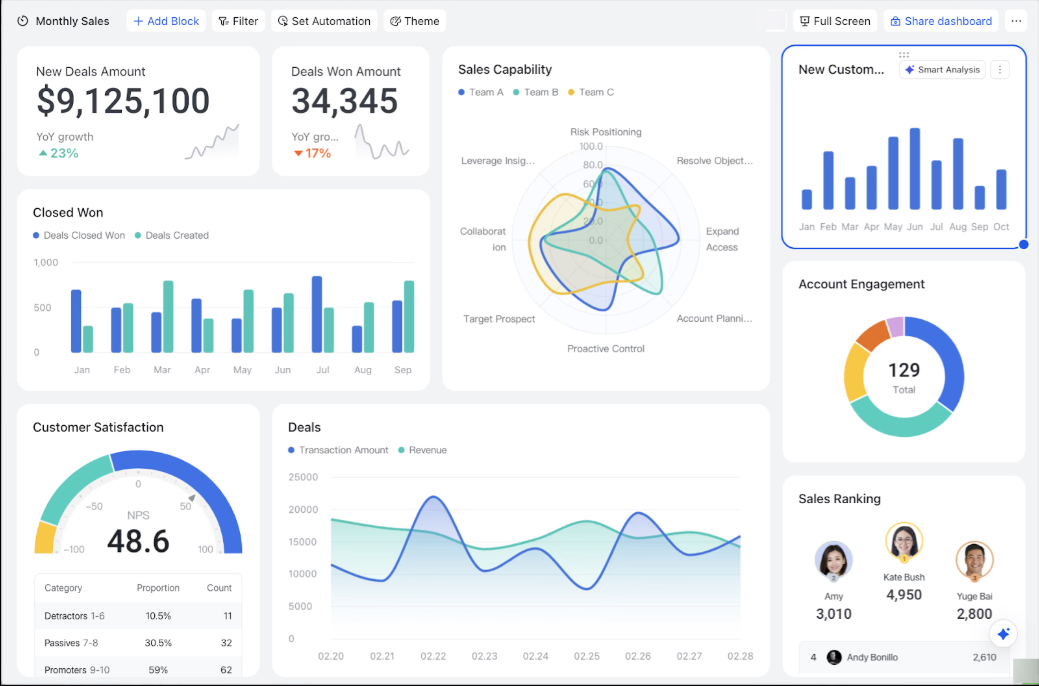Click the resize handle of New Customers block
Screen dimensions: 1039x686
(1023, 245)
